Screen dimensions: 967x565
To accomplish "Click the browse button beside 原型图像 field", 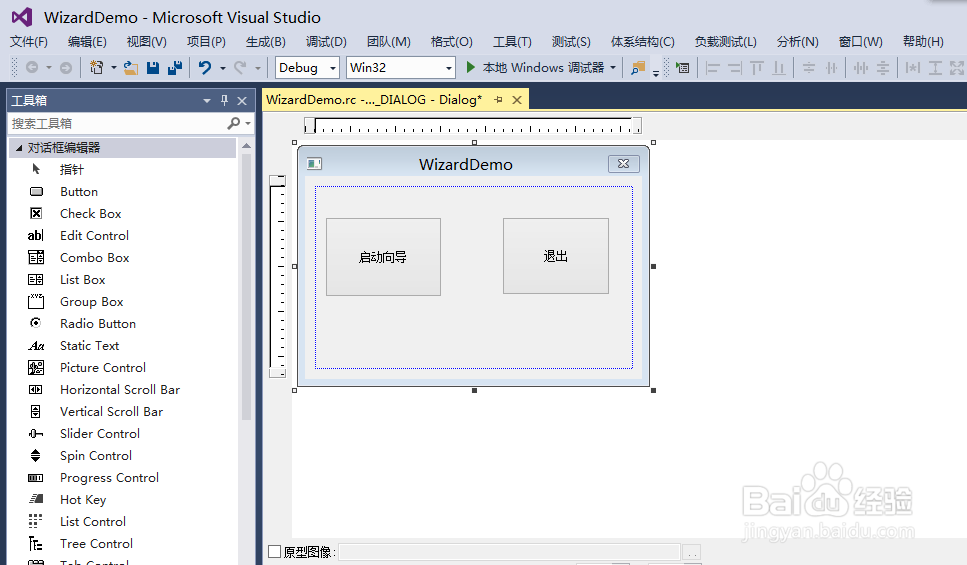I will coord(691,551).
